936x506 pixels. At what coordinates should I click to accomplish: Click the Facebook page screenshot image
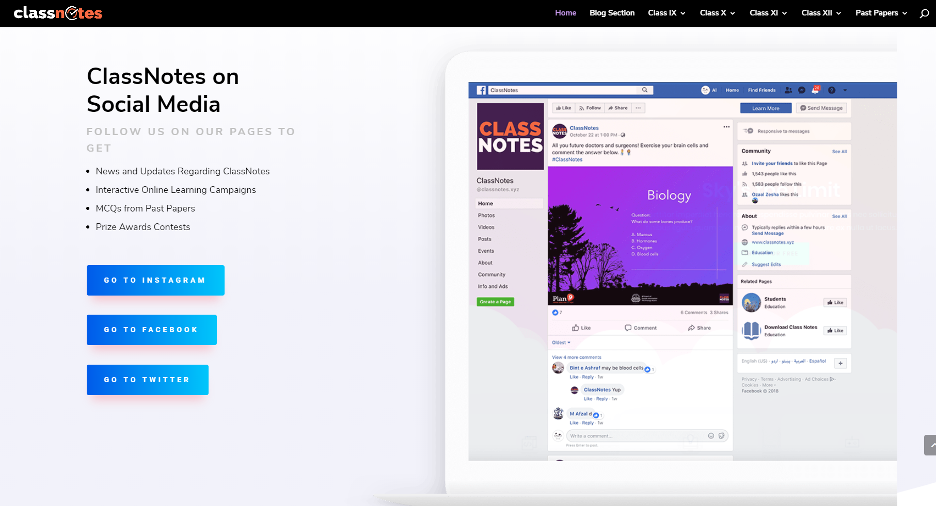[x=682, y=271]
